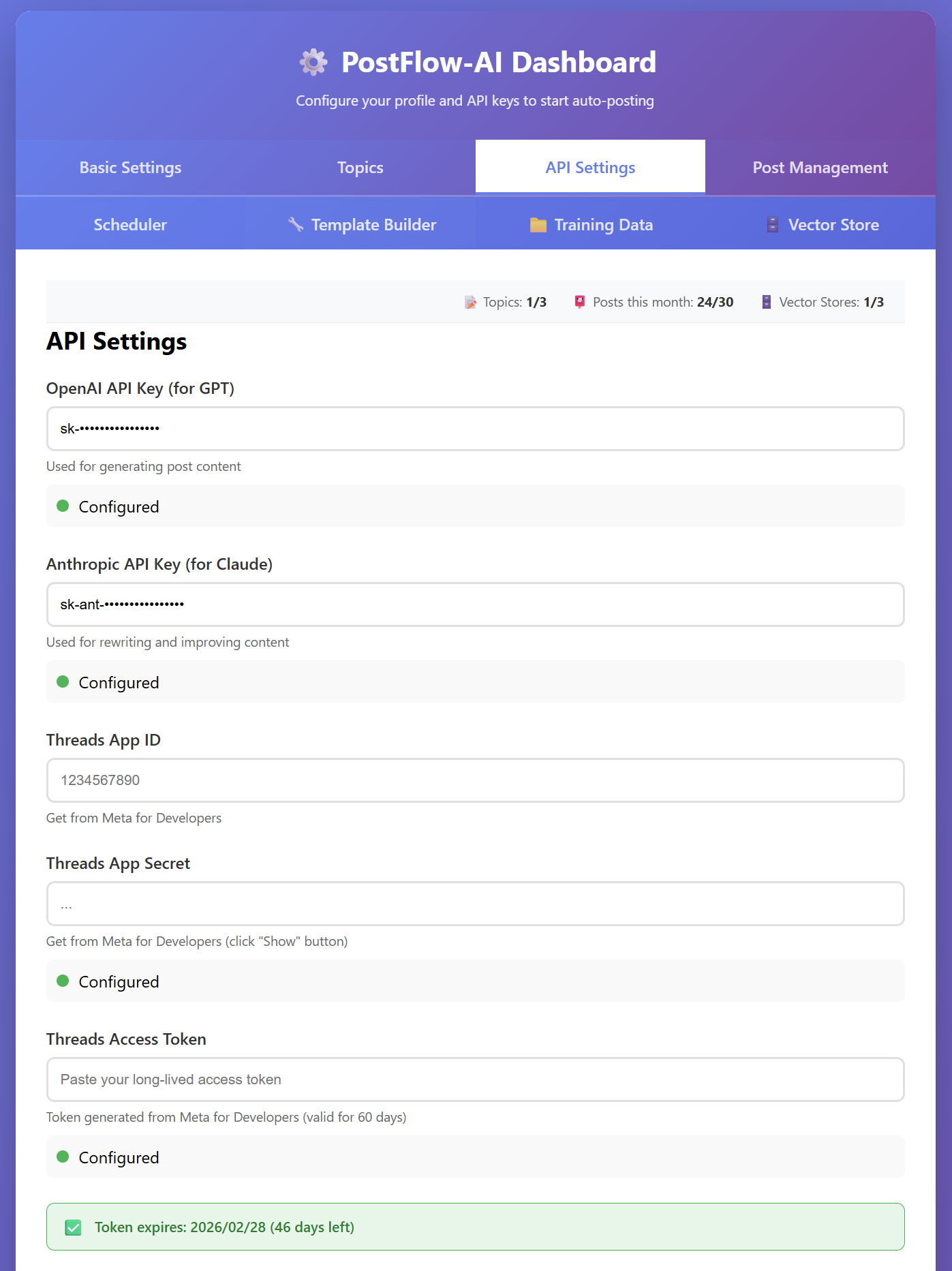Click green status dot under Threads Access Token
The height and width of the screenshot is (1271, 952).
tap(63, 1157)
